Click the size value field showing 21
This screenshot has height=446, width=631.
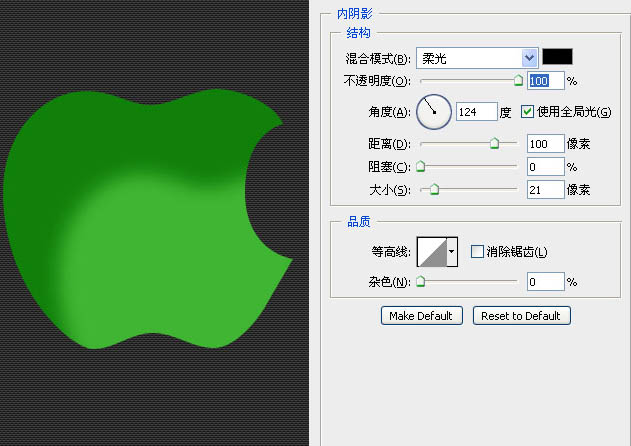click(x=546, y=190)
